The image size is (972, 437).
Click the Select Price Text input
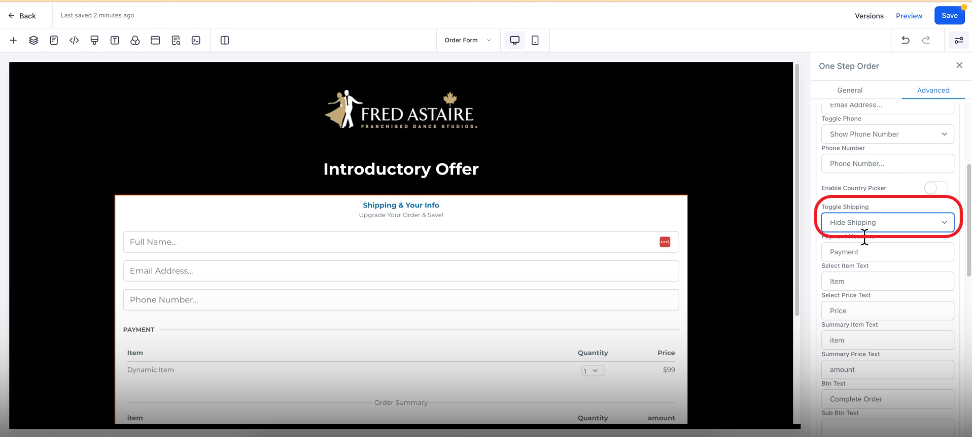888,311
